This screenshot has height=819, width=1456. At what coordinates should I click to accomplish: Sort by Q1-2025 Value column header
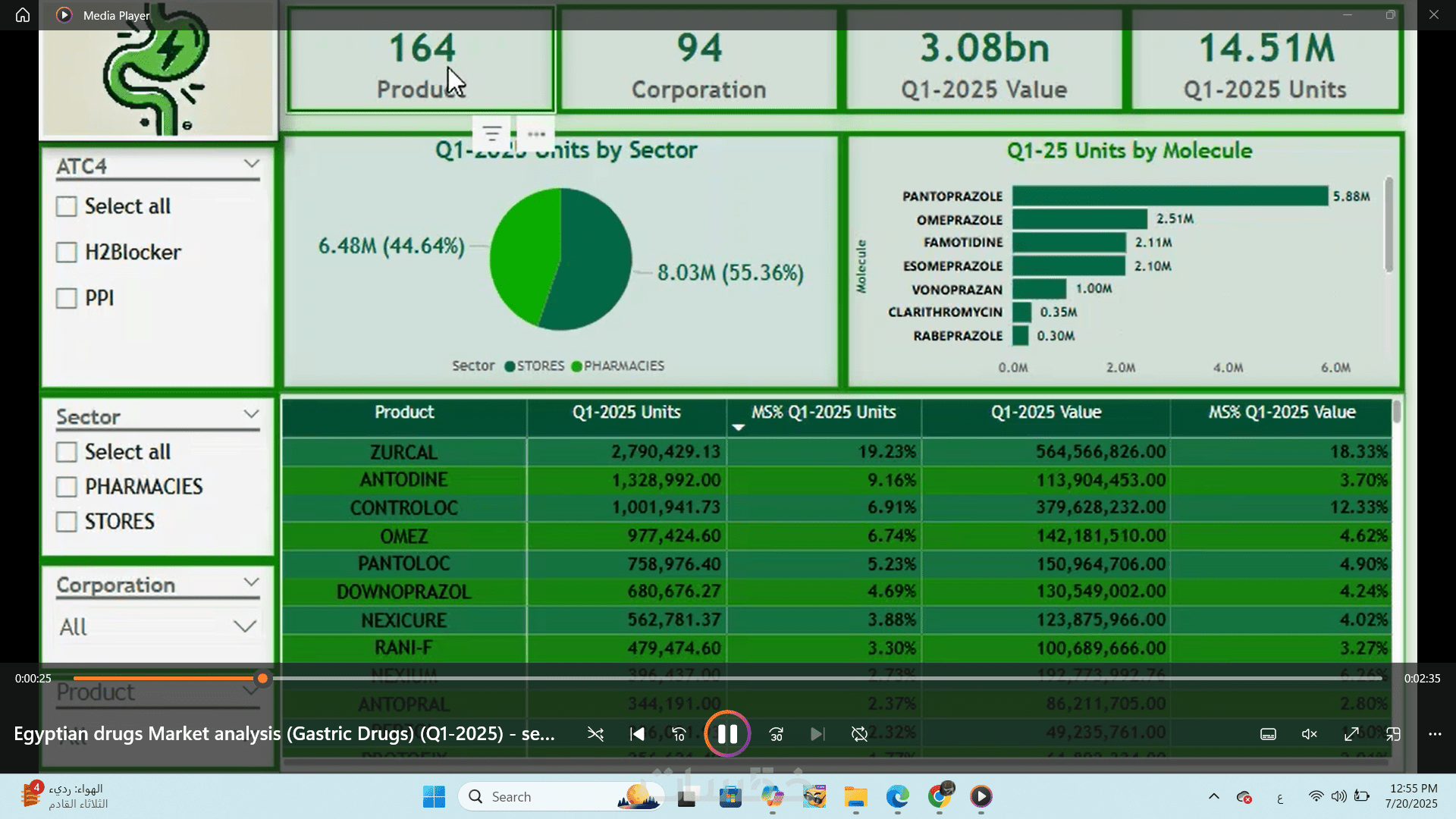[x=1045, y=413]
